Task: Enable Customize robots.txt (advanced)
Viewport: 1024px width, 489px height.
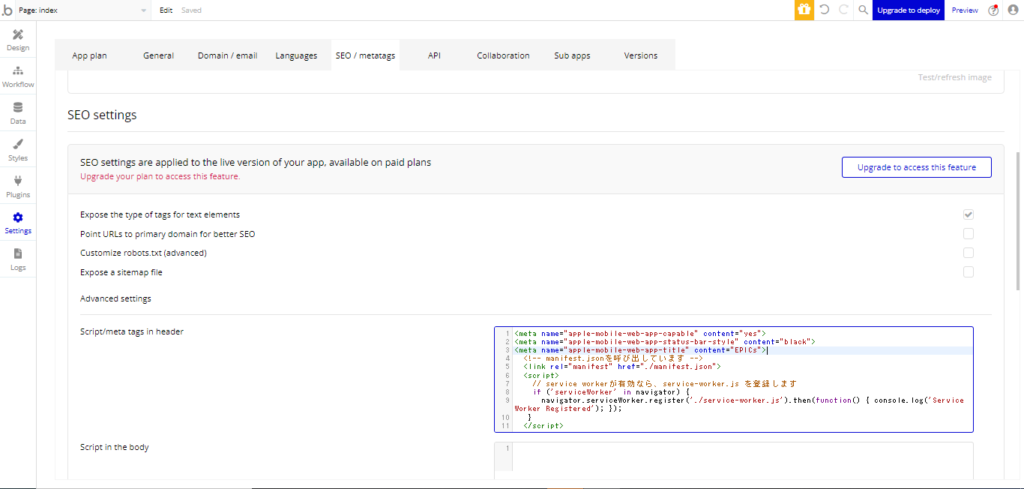Action: click(968, 253)
